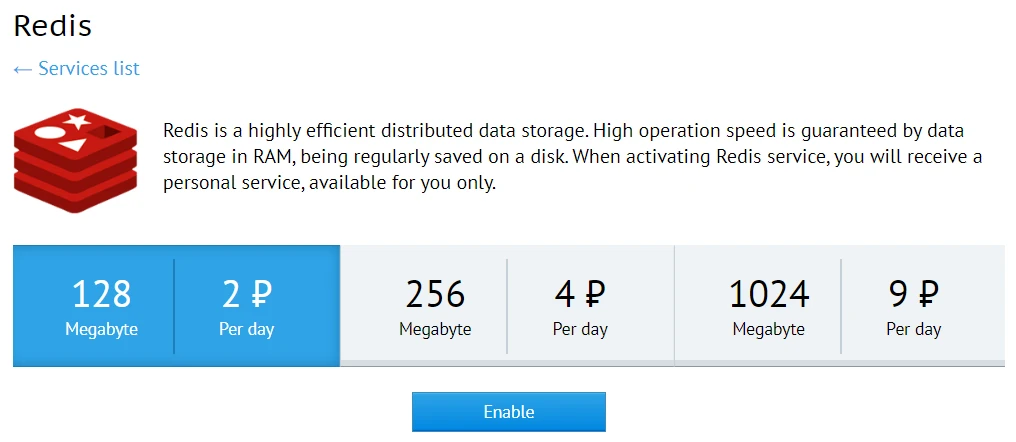Screen dimensions: 1016x442
Task: Click the "Megabyte" label under 128
Action: tap(102, 329)
